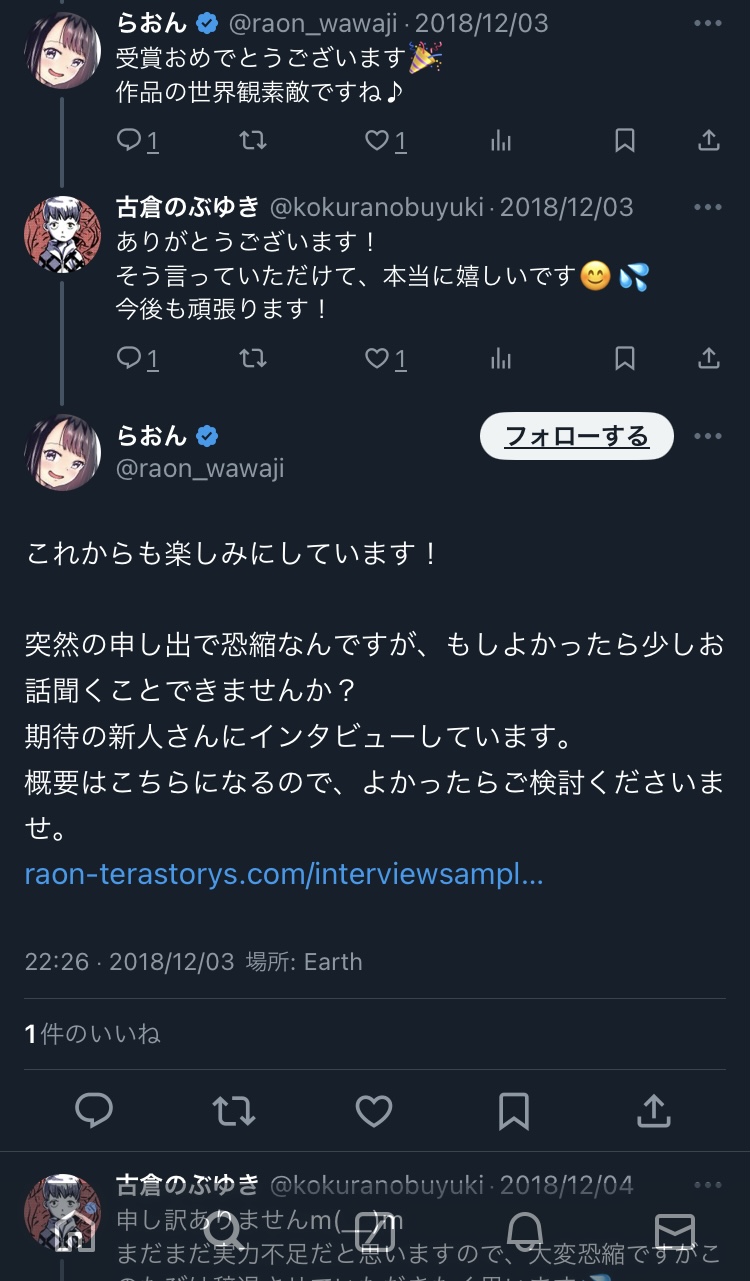
Task: Reply to the main tweet by らおん
Action: tap(94, 1110)
